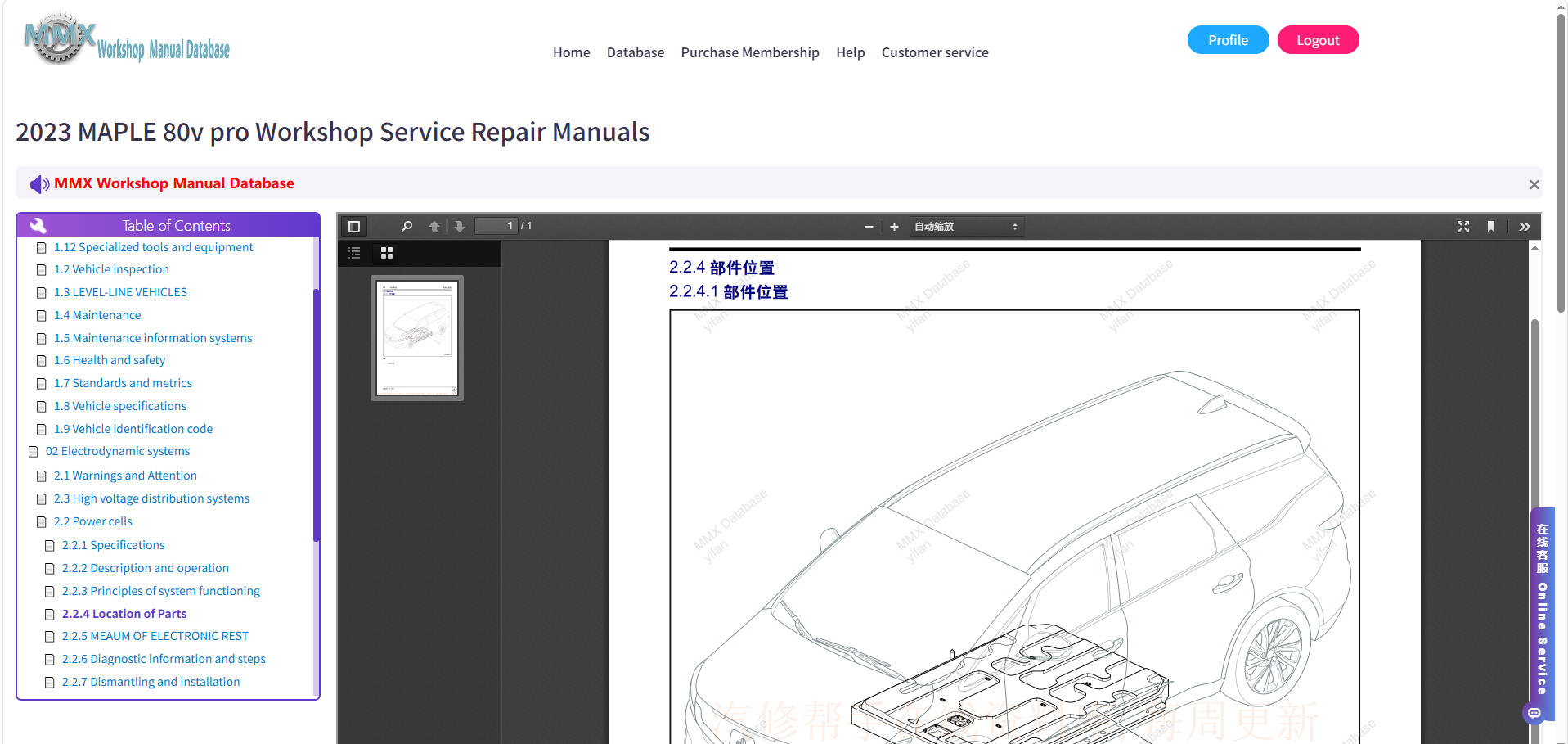Open the online service chat bubble
Screen dimensions: 1568x744
pos(1534,713)
